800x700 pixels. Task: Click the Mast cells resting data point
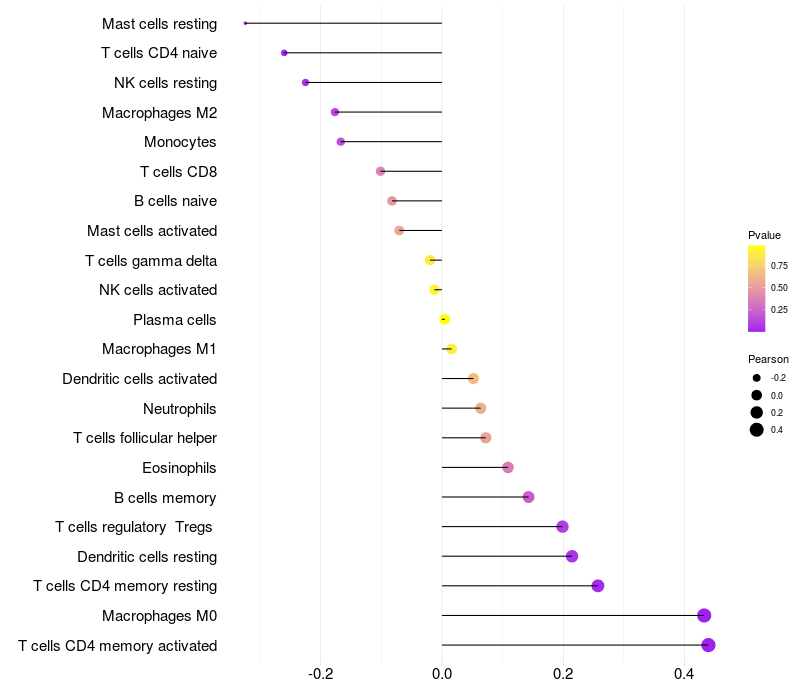pos(245,23)
